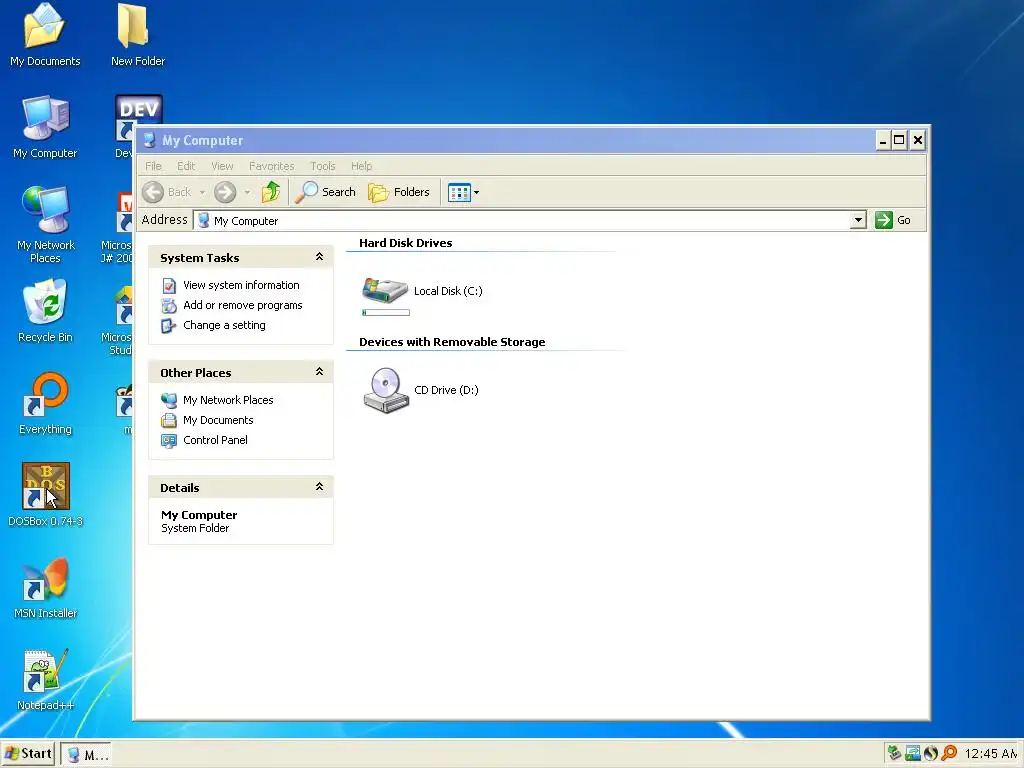Open Control Panel link
Image resolution: width=1024 pixels, height=768 pixels.
coord(215,440)
